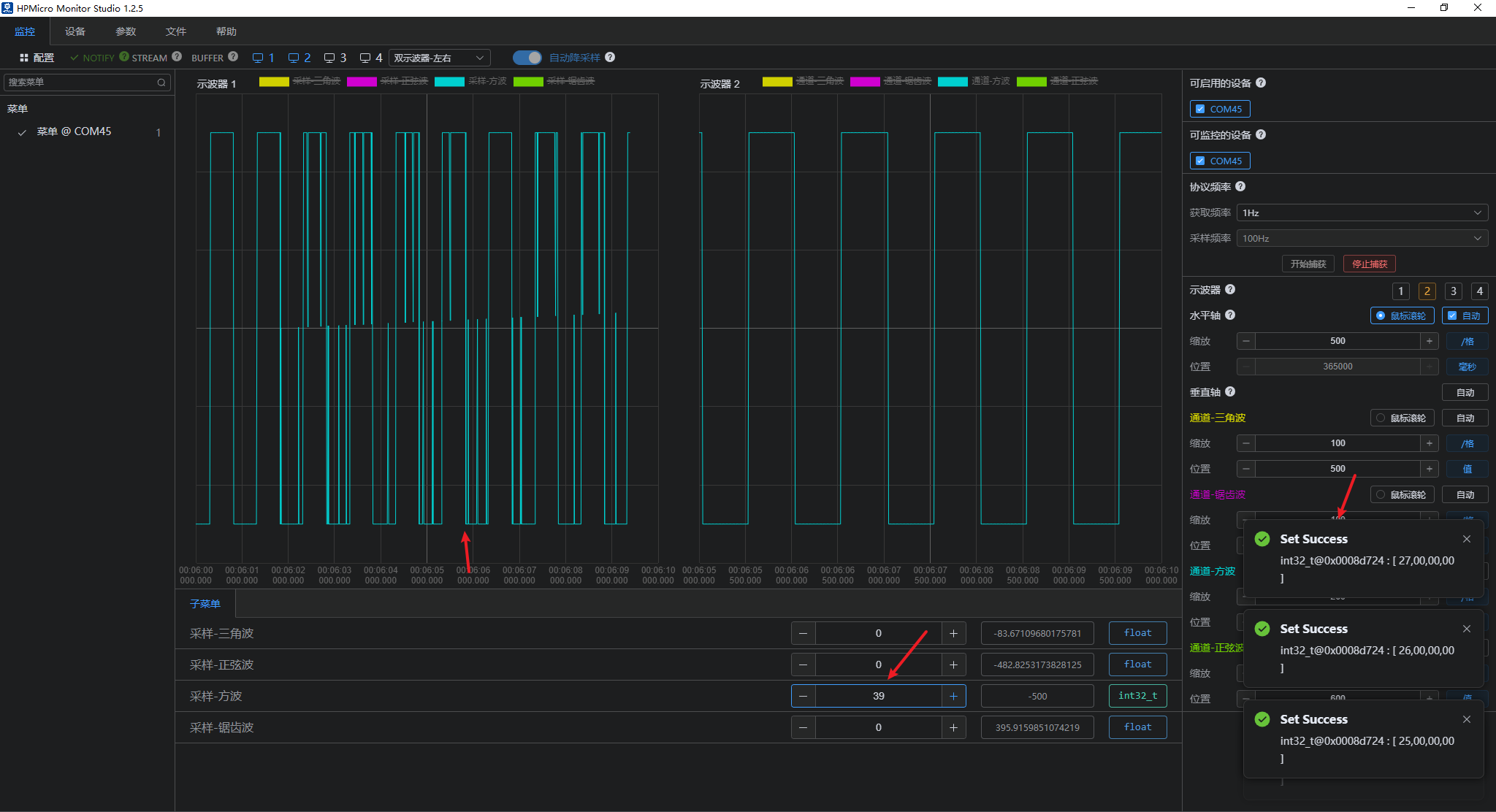Click the 开始捕获 button
1496x812 pixels.
tap(1308, 264)
